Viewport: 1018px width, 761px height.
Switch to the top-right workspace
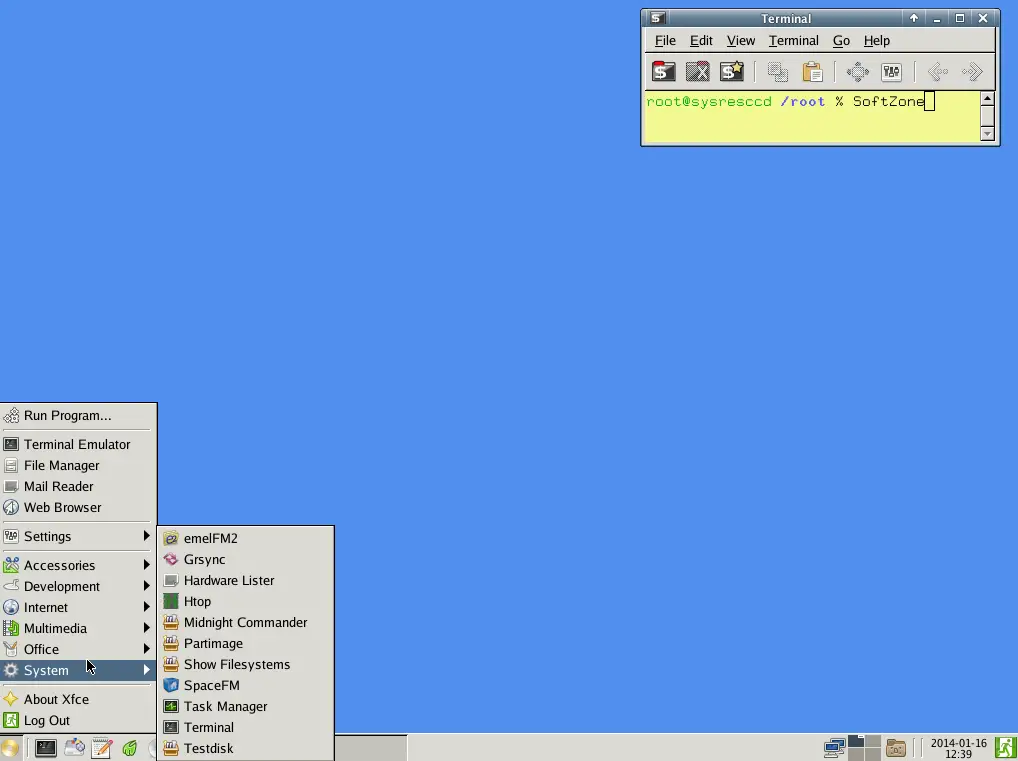click(x=873, y=742)
